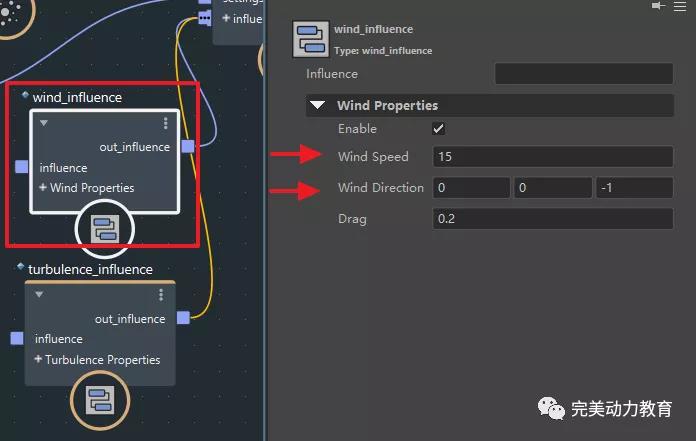Expand Turbulence Properties on the turbulence node
Image resolution: width=696 pixels, height=441 pixels.
tap(39, 360)
